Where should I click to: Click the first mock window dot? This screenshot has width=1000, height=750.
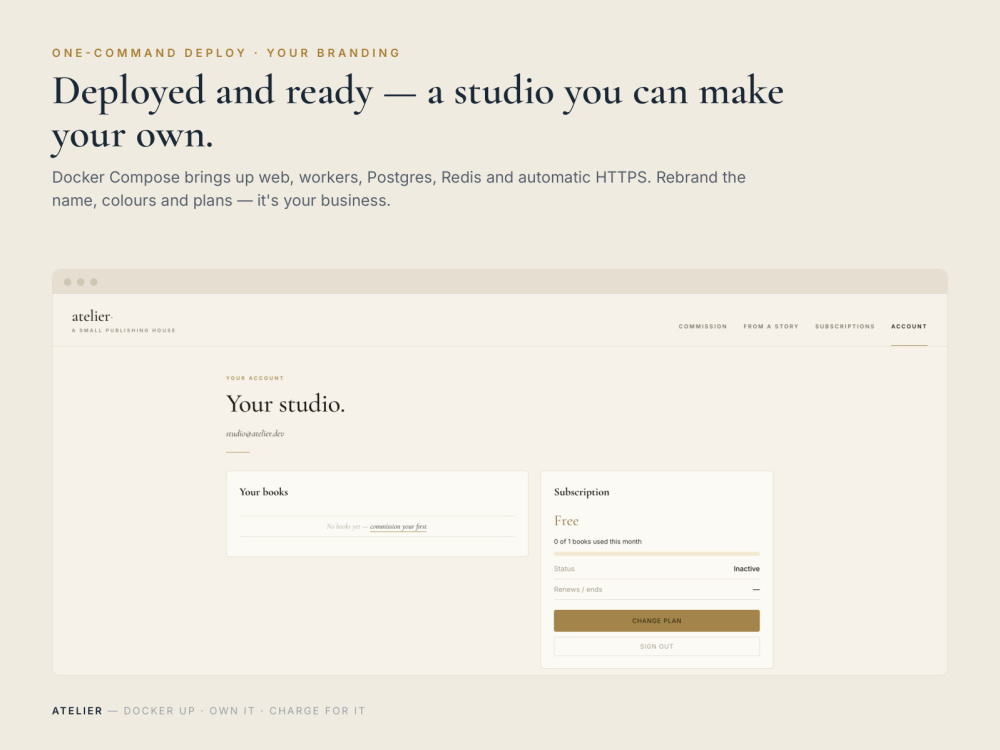click(68, 282)
